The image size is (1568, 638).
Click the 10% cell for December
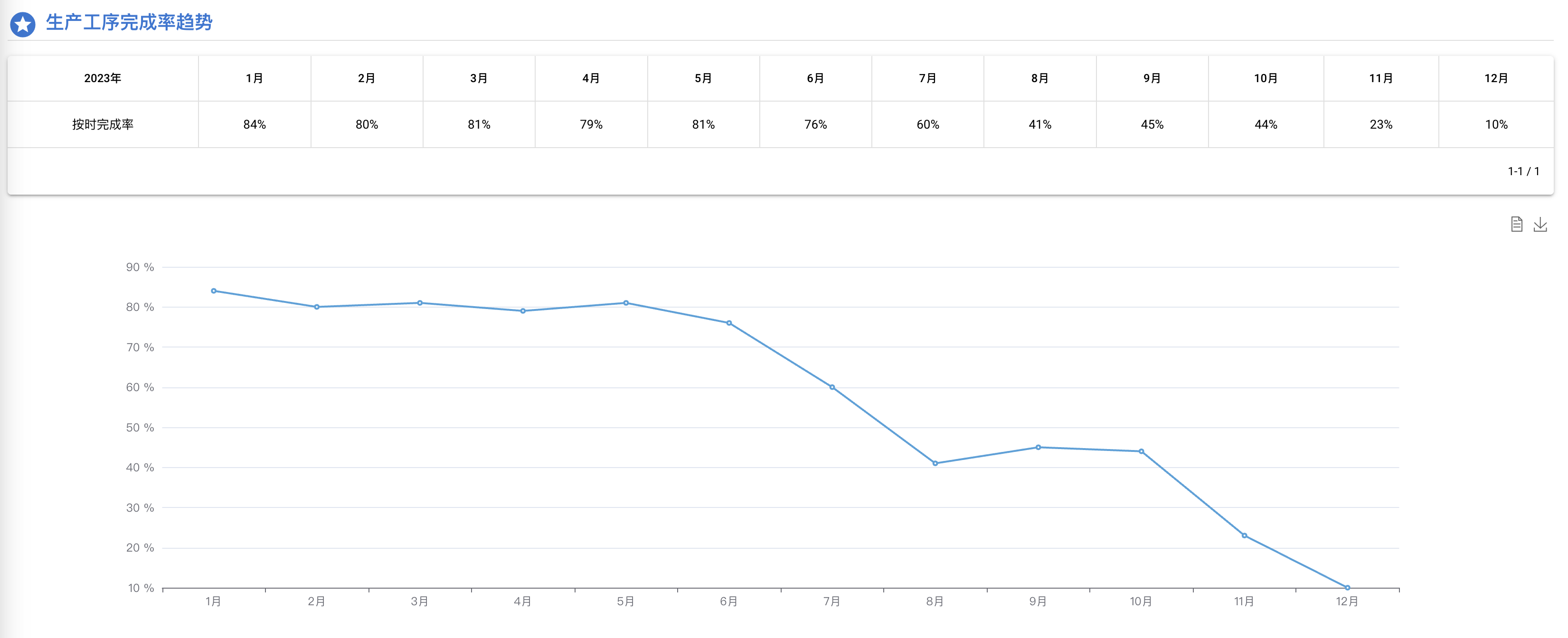[x=1496, y=124]
